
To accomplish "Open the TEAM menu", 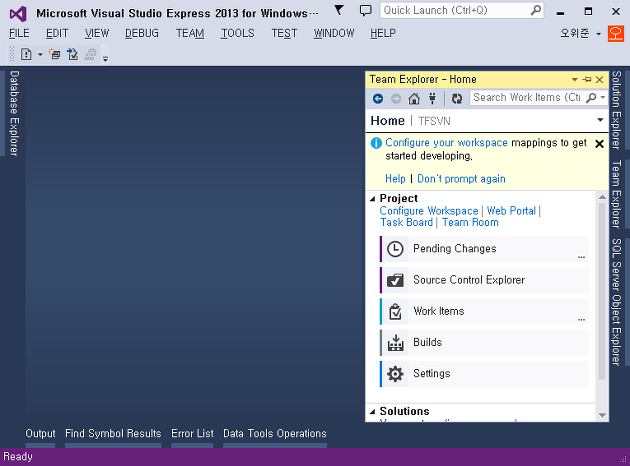I will click(190, 33).
